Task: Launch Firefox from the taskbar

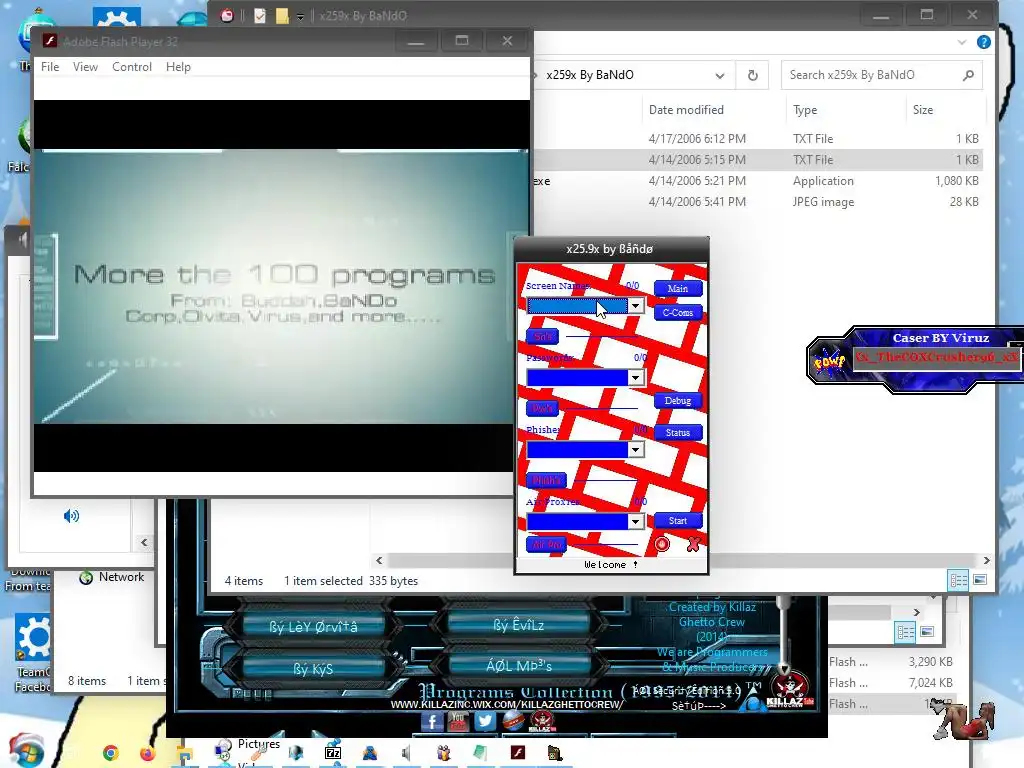Action: click(x=148, y=753)
